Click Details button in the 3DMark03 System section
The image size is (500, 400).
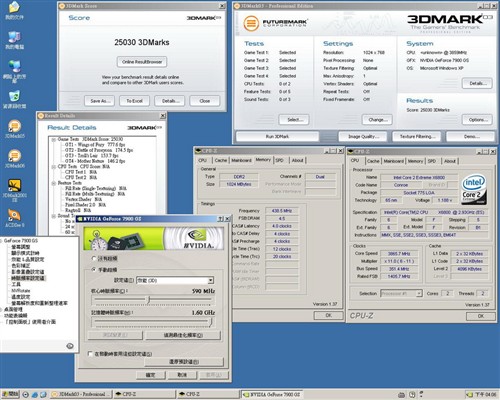click(477, 83)
